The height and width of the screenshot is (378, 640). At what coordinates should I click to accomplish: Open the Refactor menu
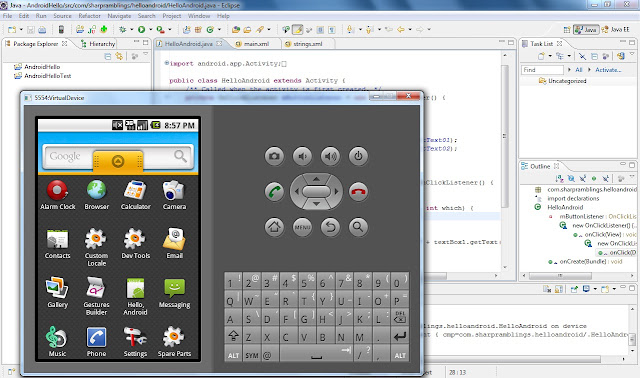coord(89,16)
